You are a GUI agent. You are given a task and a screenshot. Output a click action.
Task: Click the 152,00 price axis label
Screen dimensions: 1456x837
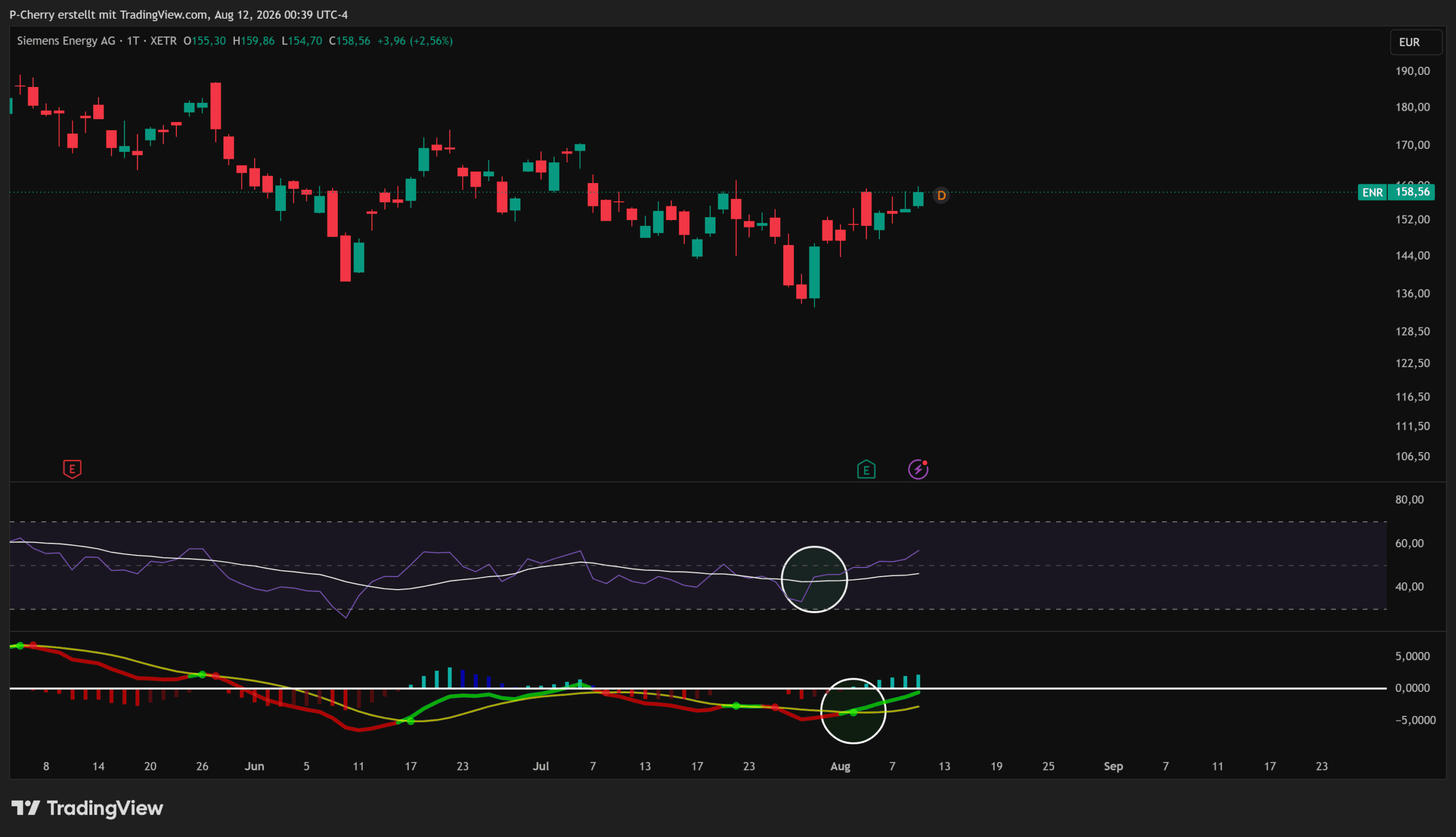(1412, 219)
